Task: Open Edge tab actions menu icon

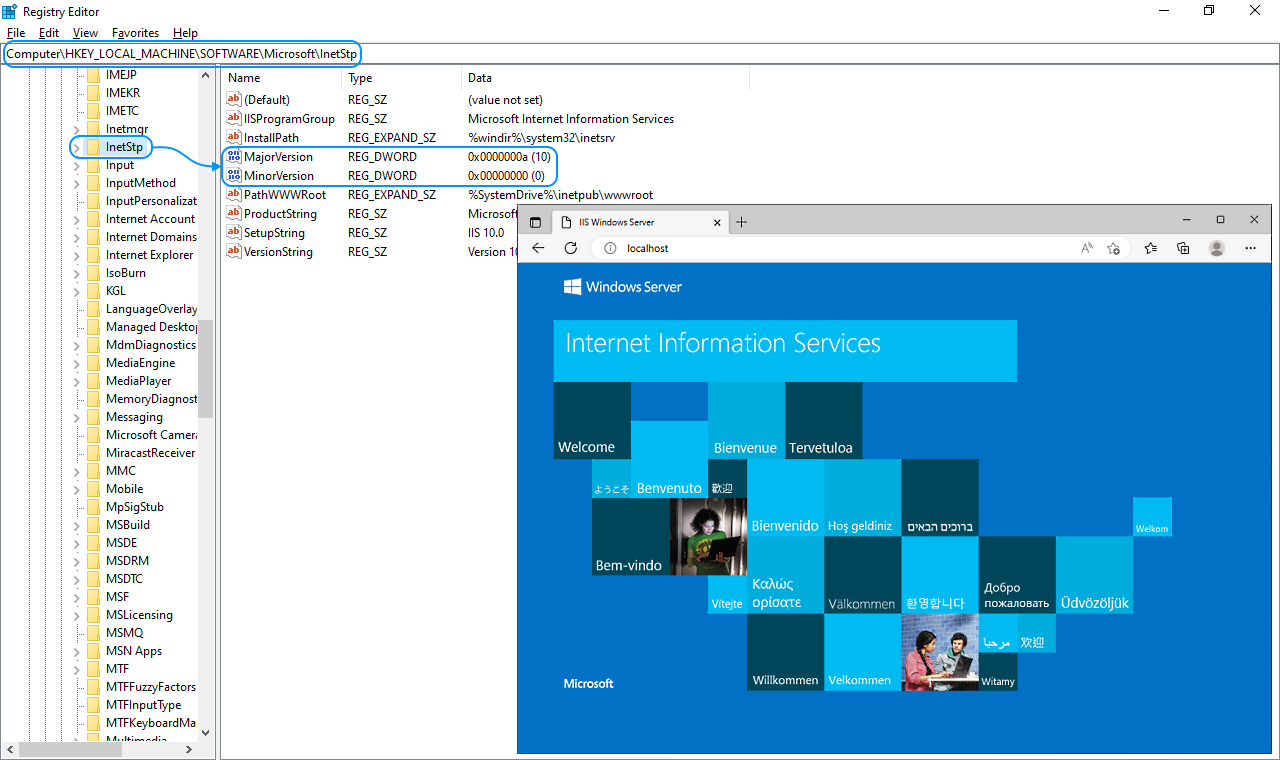Action: 535,222
